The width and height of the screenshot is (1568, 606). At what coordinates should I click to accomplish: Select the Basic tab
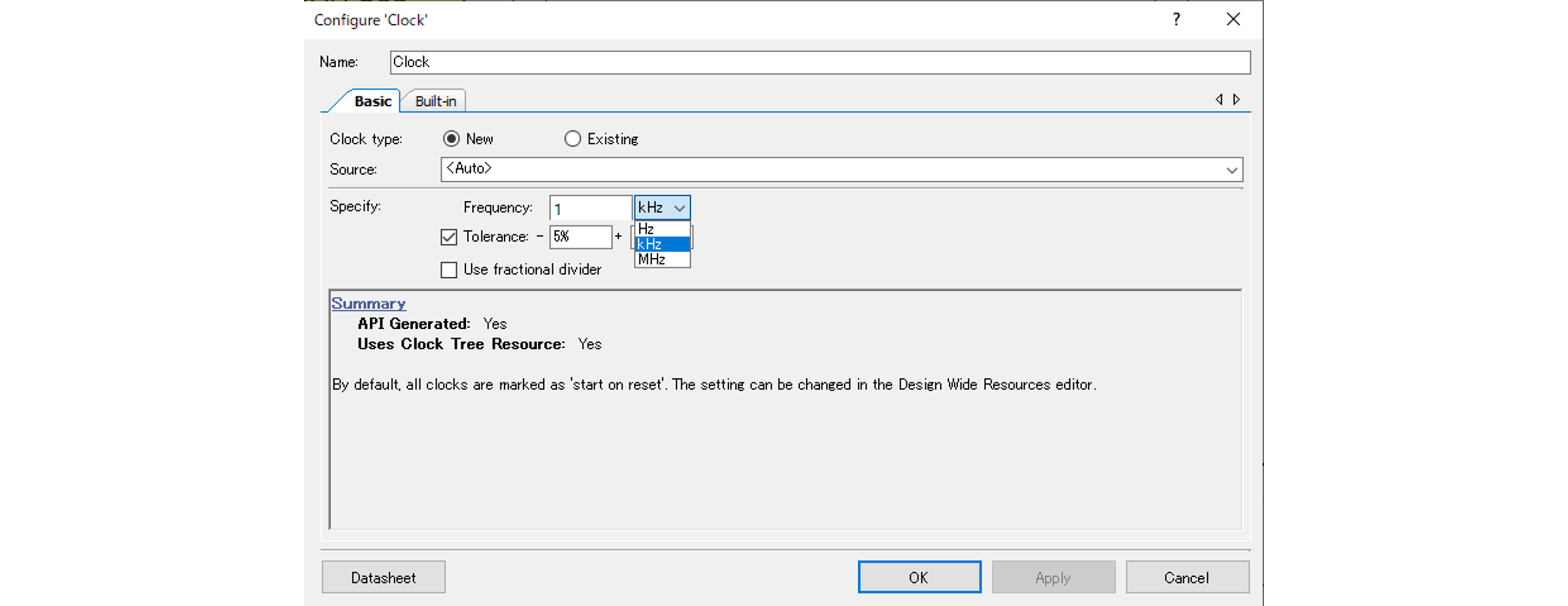click(x=372, y=101)
